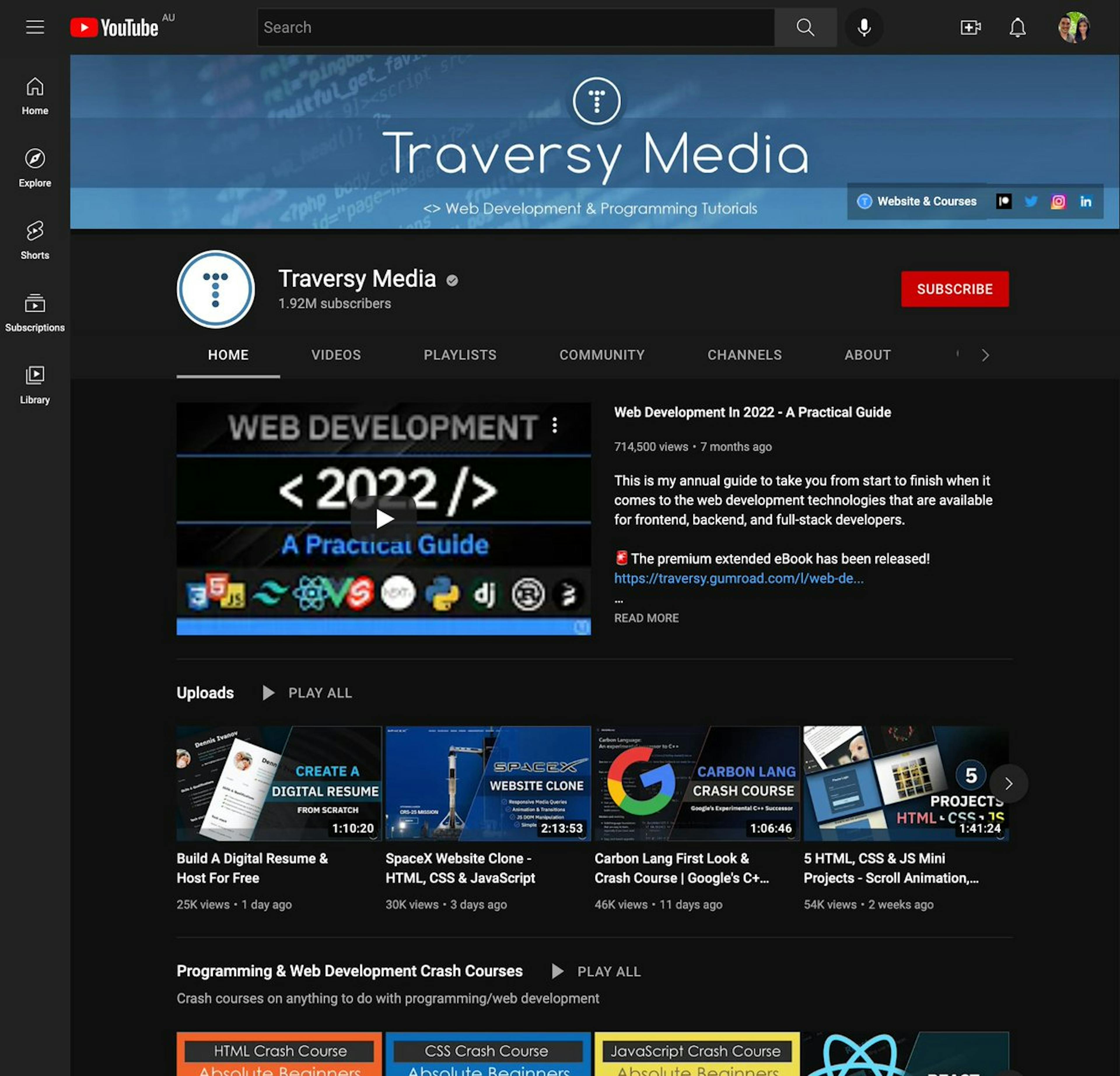This screenshot has width=1120, height=1076.
Task: Show next uploads with the carousel arrow
Action: (x=1009, y=784)
